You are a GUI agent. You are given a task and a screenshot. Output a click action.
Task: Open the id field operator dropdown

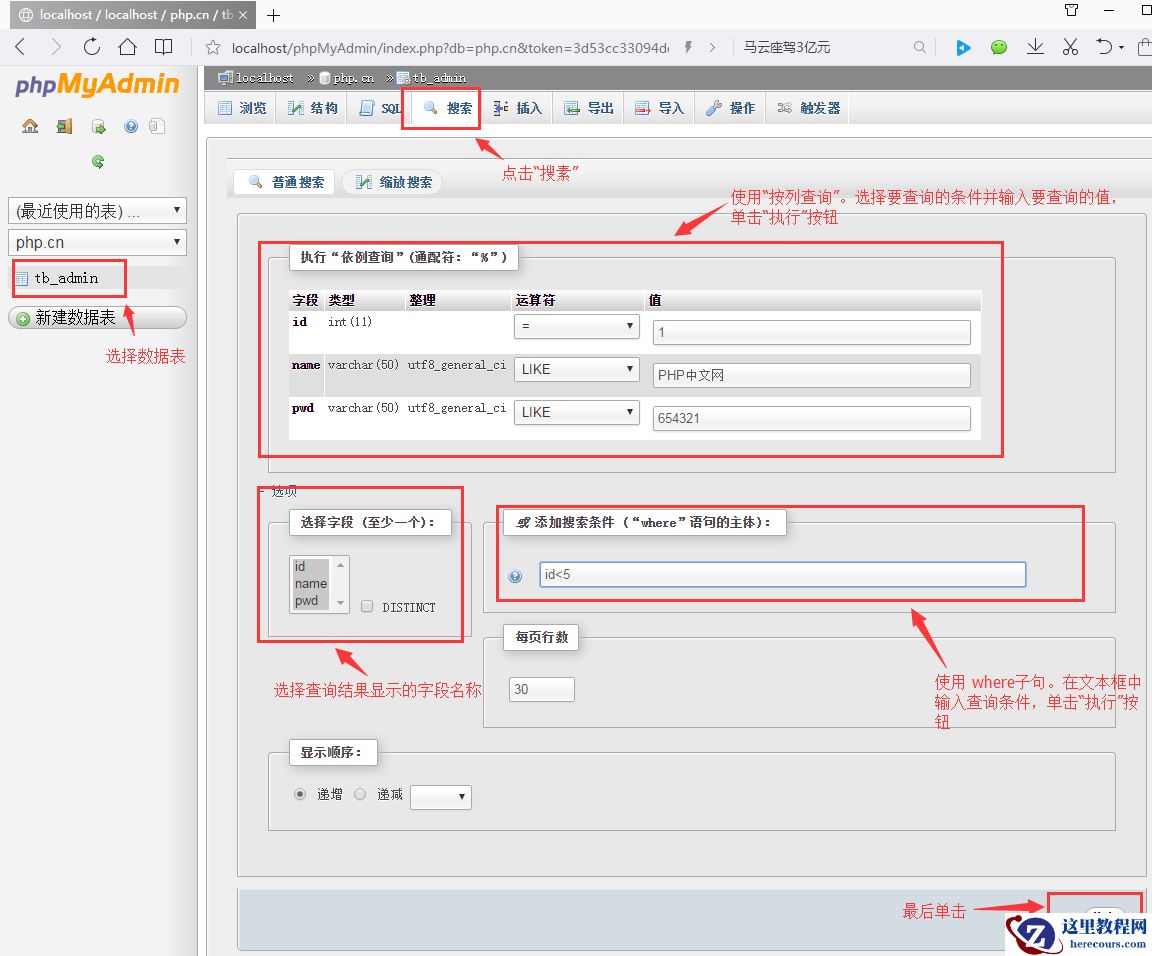click(x=577, y=326)
